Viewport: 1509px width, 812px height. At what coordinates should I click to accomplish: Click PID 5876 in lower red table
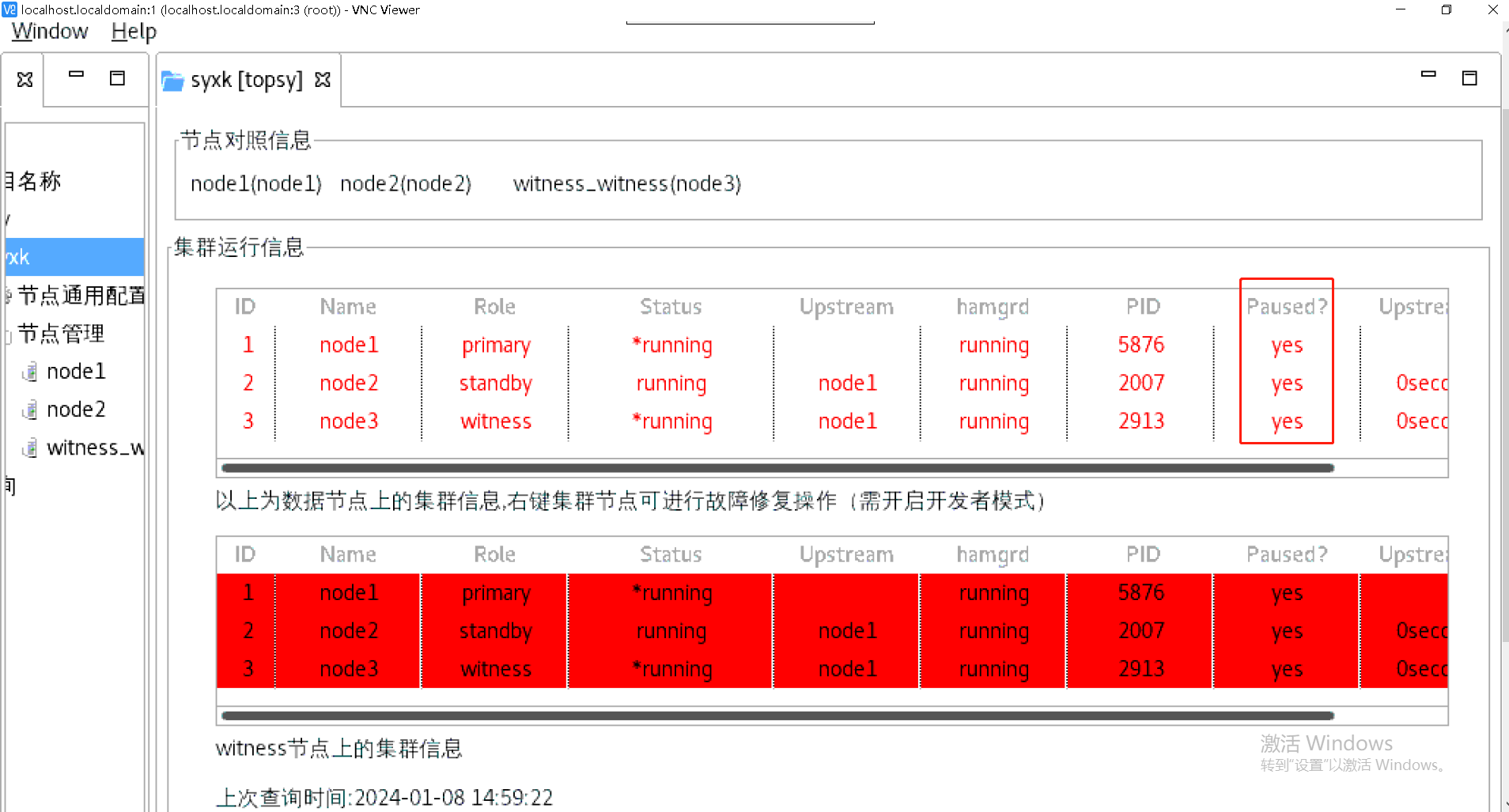(x=1141, y=592)
